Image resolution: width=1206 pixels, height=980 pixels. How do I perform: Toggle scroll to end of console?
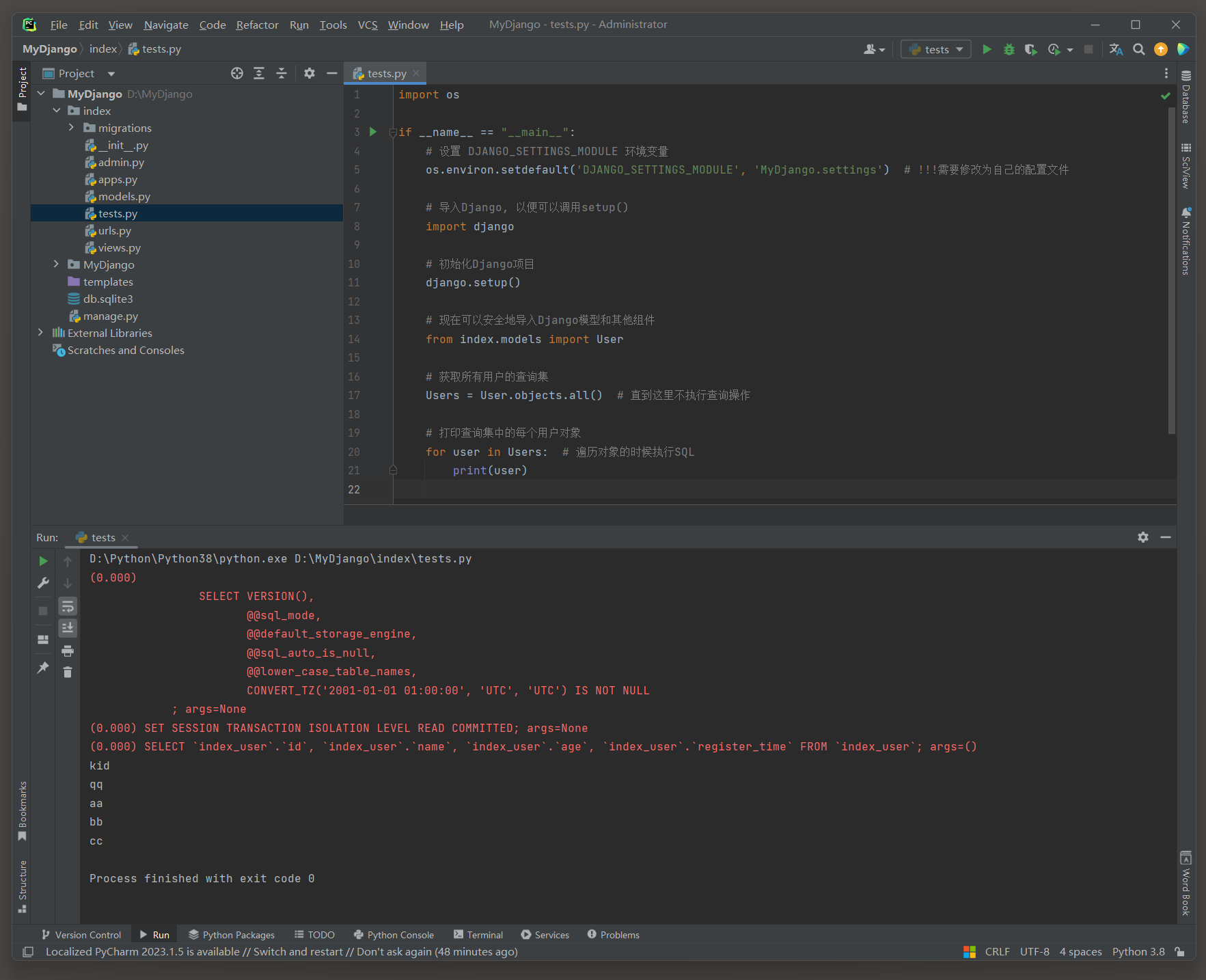[68, 628]
